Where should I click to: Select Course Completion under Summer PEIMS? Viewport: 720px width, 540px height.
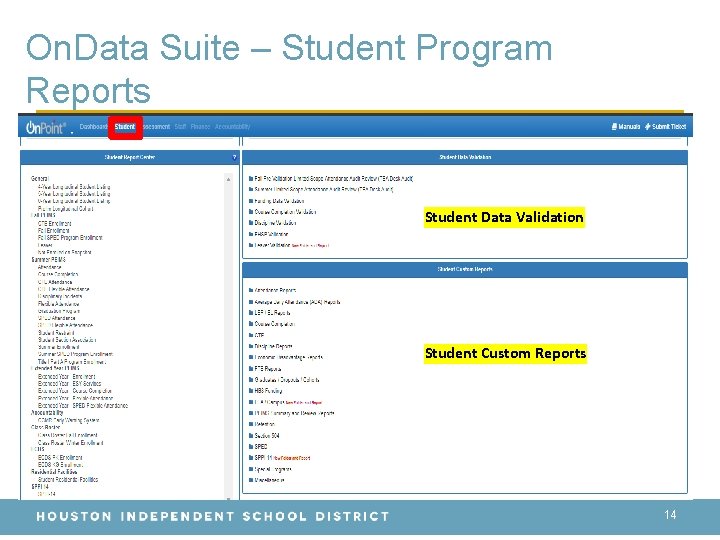click(58, 275)
